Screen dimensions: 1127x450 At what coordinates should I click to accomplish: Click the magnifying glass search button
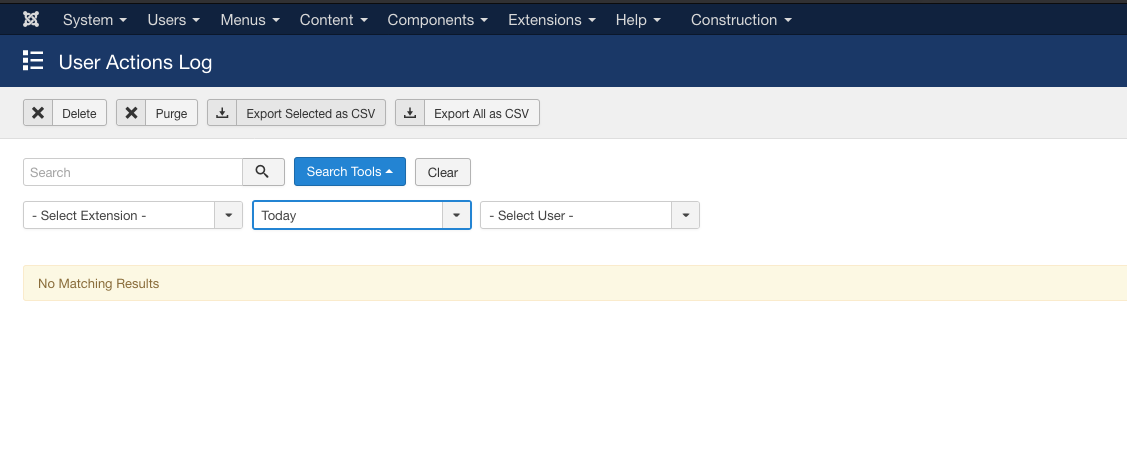(x=263, y=172)
